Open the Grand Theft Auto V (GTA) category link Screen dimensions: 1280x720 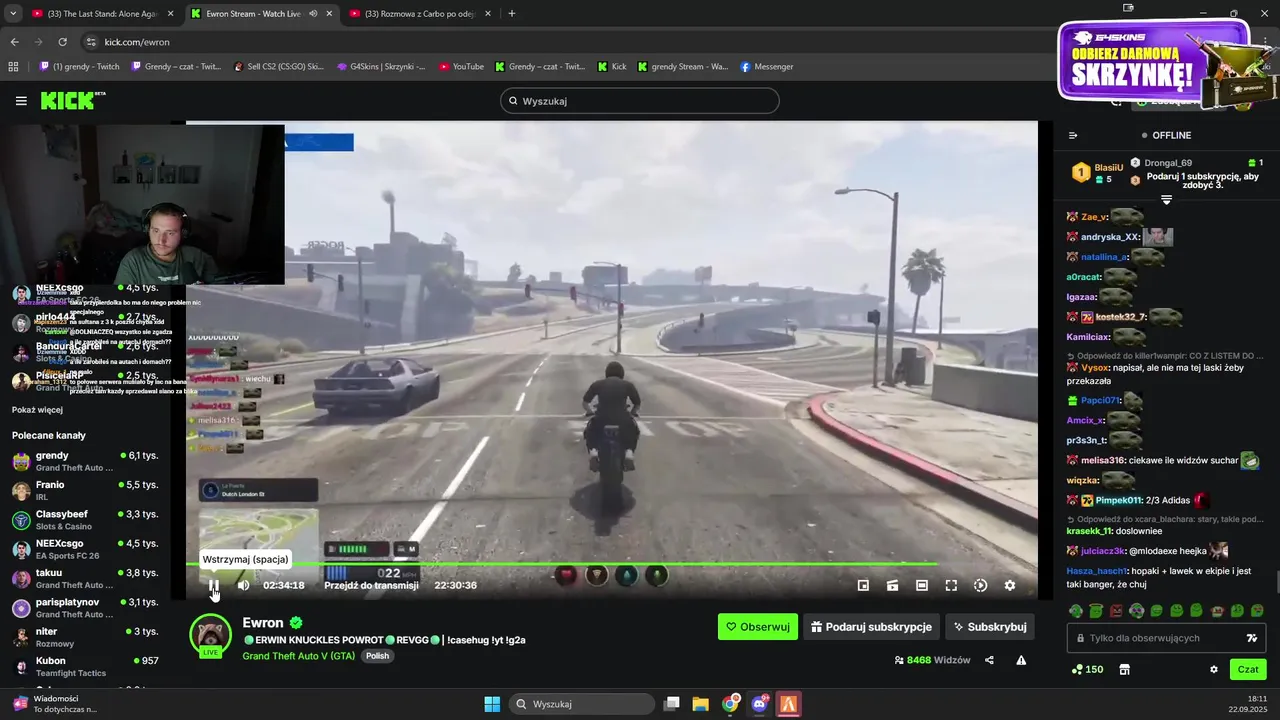click(x=299, y=656)
